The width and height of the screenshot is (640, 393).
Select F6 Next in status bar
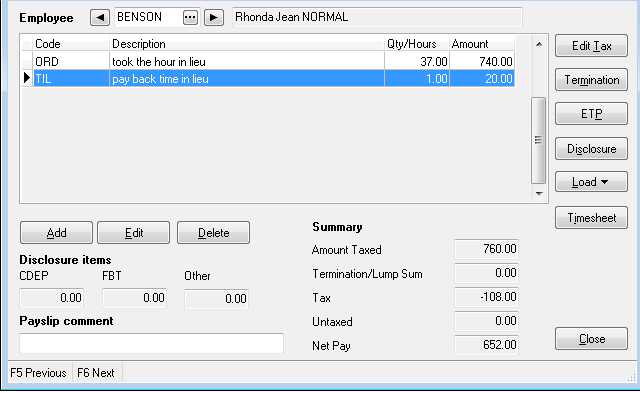(96, 373)
